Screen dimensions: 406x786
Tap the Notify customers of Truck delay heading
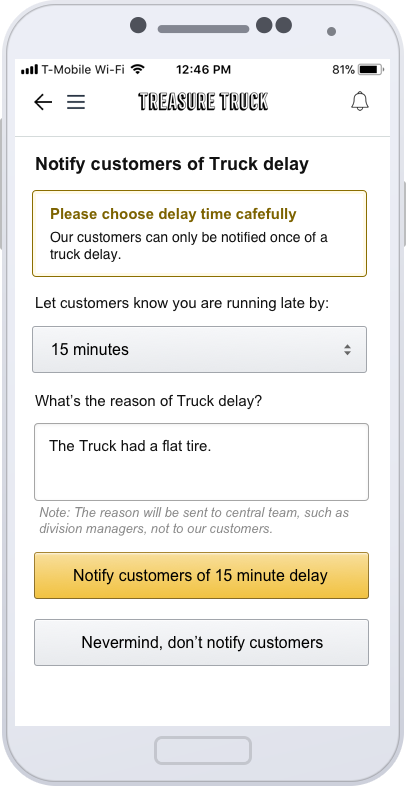coord(172,164)
